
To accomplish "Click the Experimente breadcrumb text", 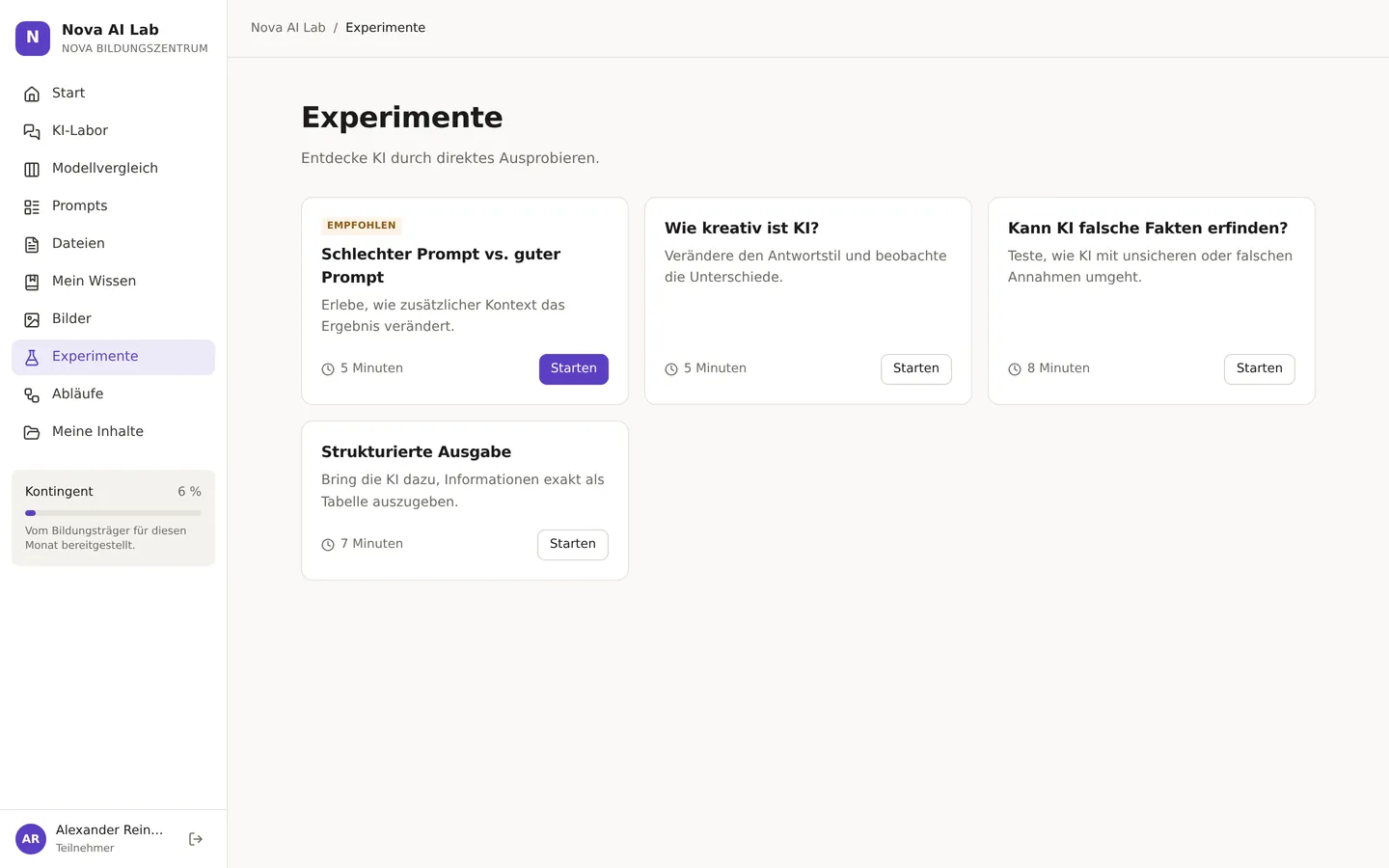I will (x=386, y=28).
